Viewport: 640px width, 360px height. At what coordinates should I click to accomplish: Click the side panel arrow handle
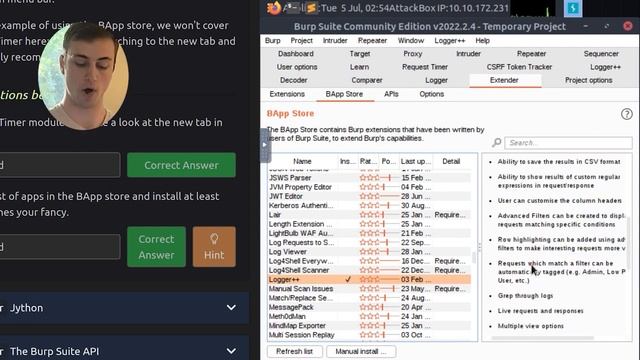click(x=264, y=144)
